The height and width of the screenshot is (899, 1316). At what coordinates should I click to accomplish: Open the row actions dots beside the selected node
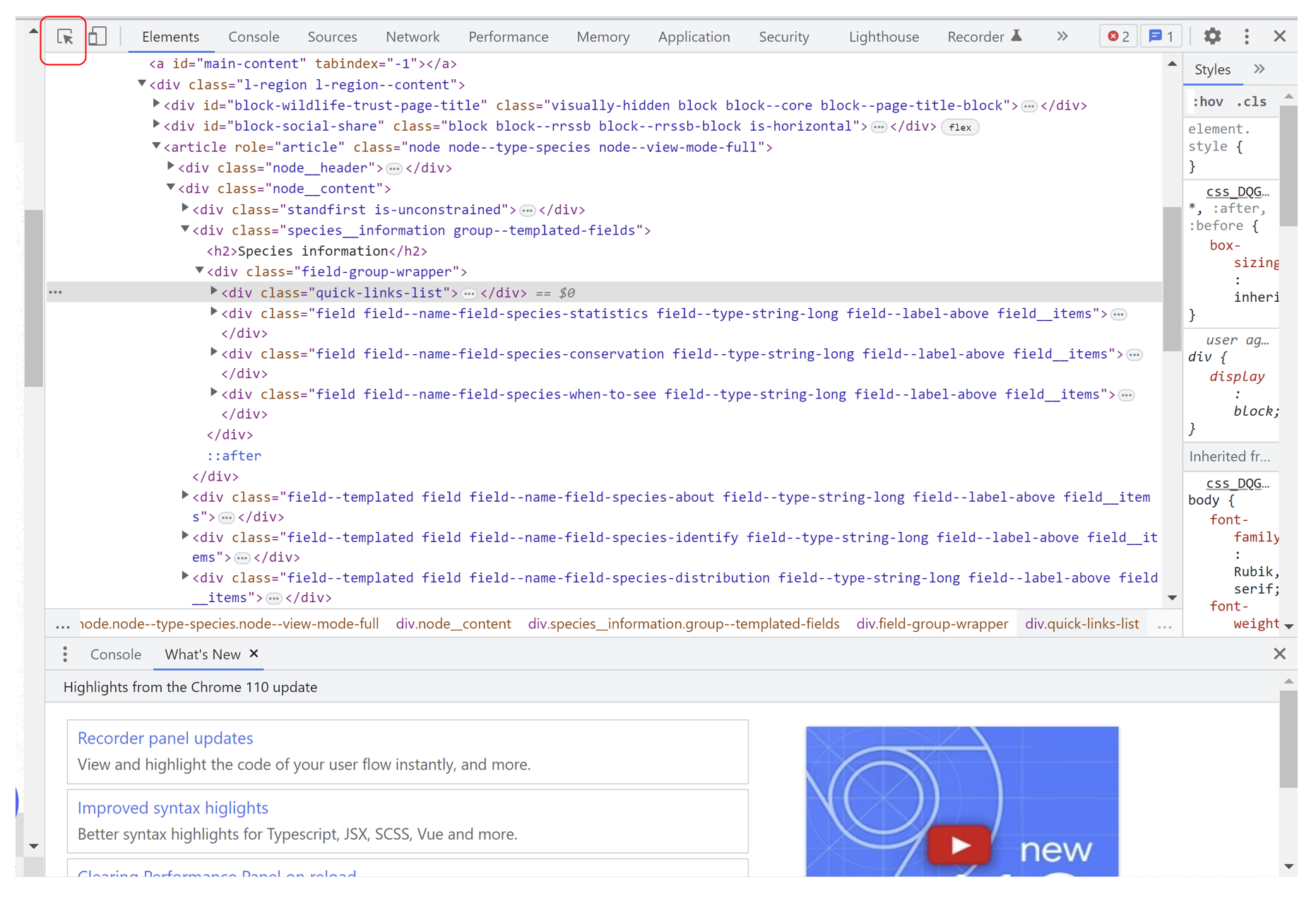[x=56, y=292]
